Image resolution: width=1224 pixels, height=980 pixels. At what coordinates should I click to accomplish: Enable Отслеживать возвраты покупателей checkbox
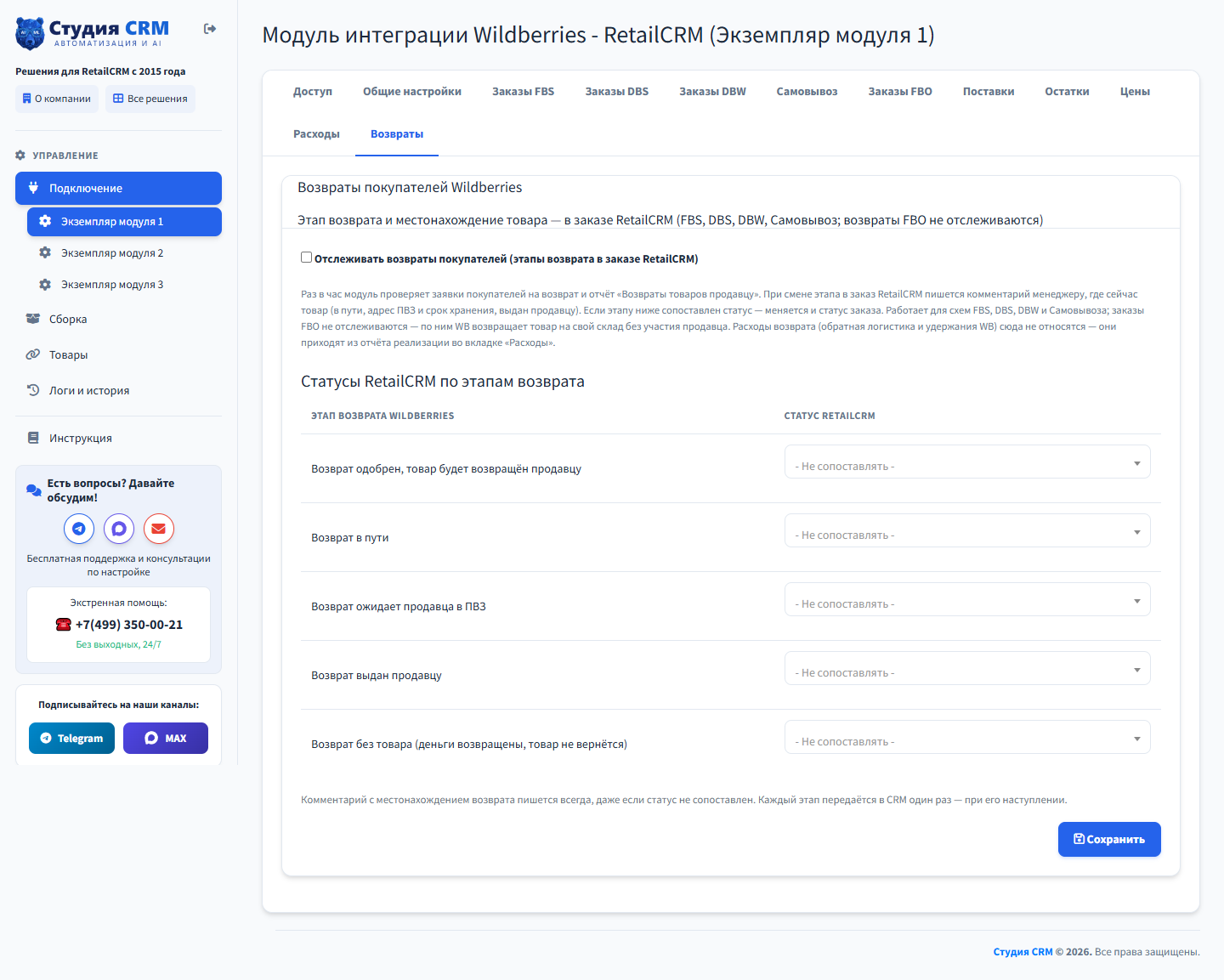[x=307, y=258]
